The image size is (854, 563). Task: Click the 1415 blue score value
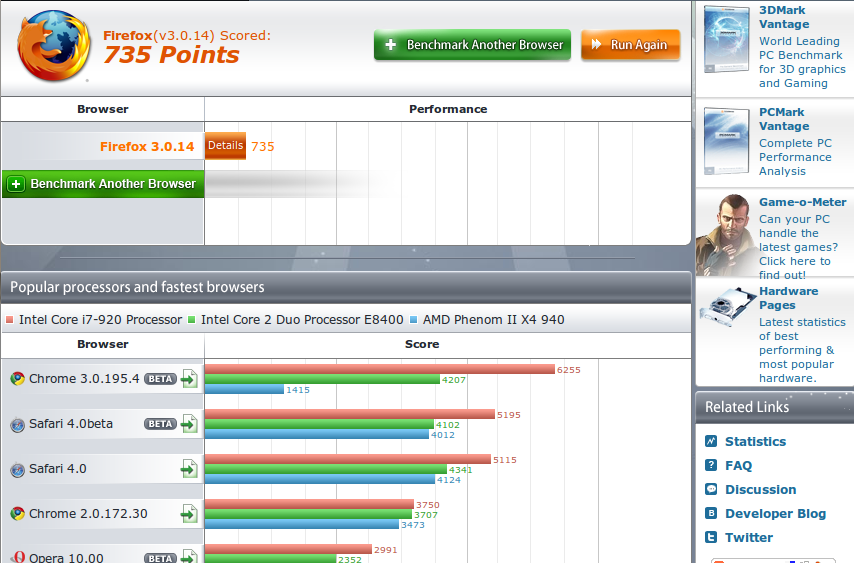(298, 390)
